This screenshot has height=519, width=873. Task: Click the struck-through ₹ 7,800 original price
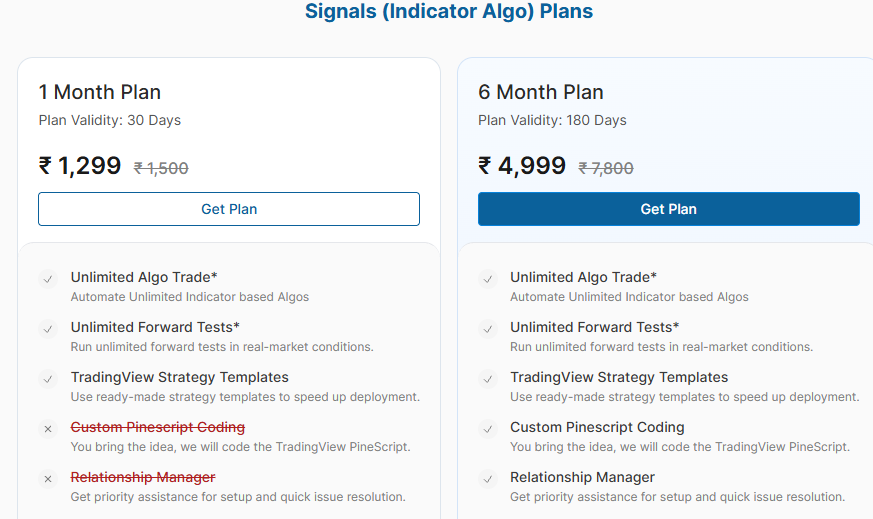[606, 169]
